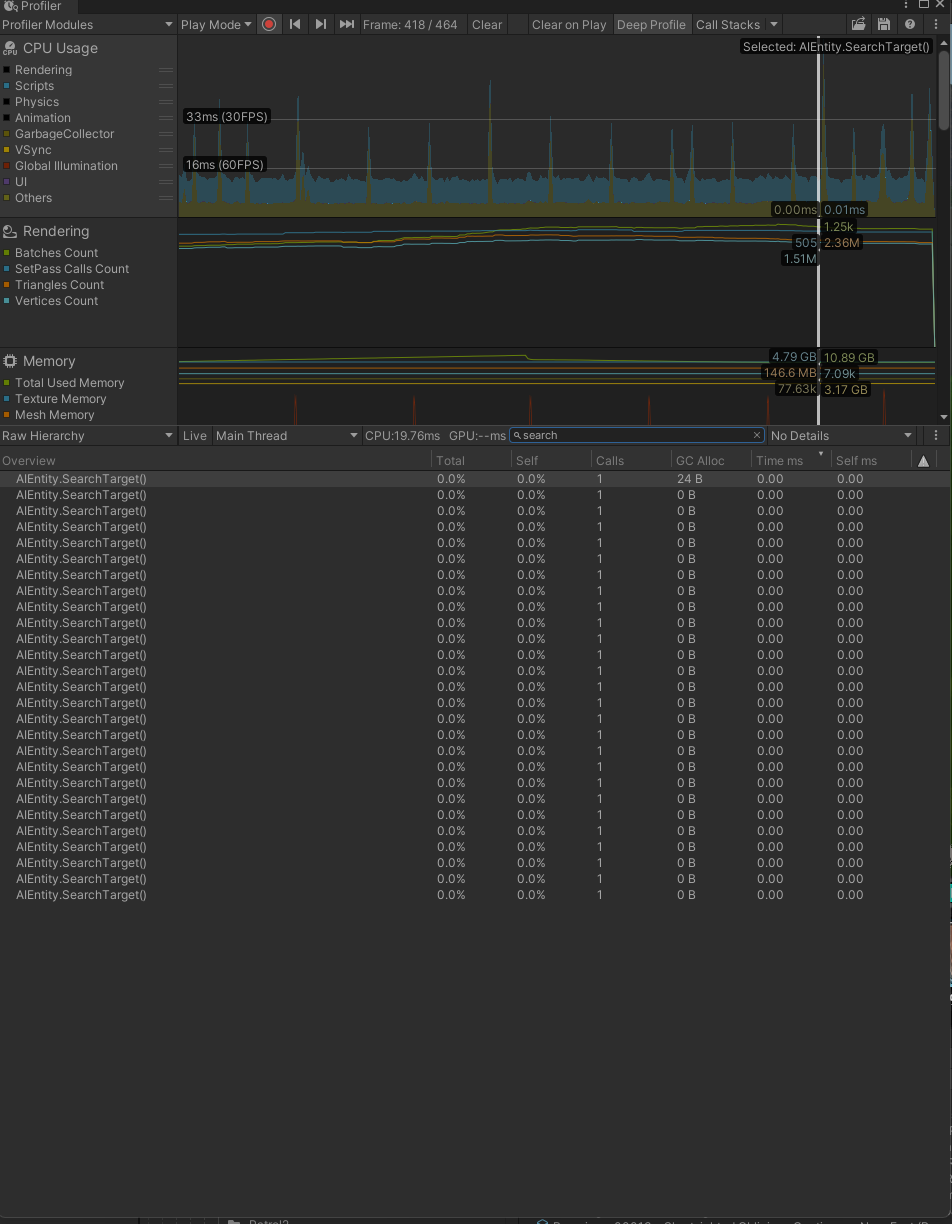952x1224 pixels.
Task: Go to the next frame
Action: pos(320,24)
